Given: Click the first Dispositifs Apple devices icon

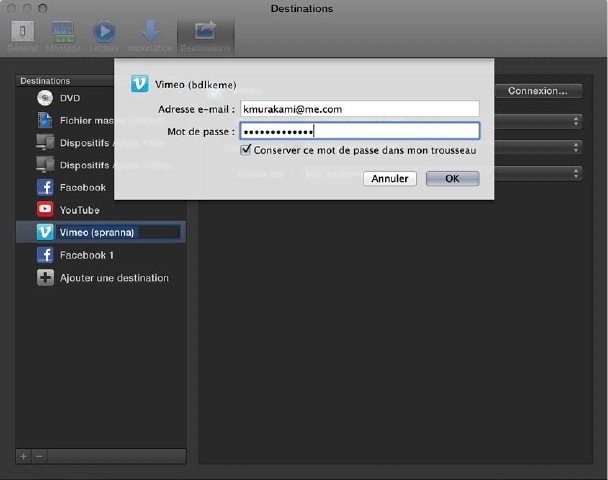Looking at the screenshot, I should coord(45,142).
